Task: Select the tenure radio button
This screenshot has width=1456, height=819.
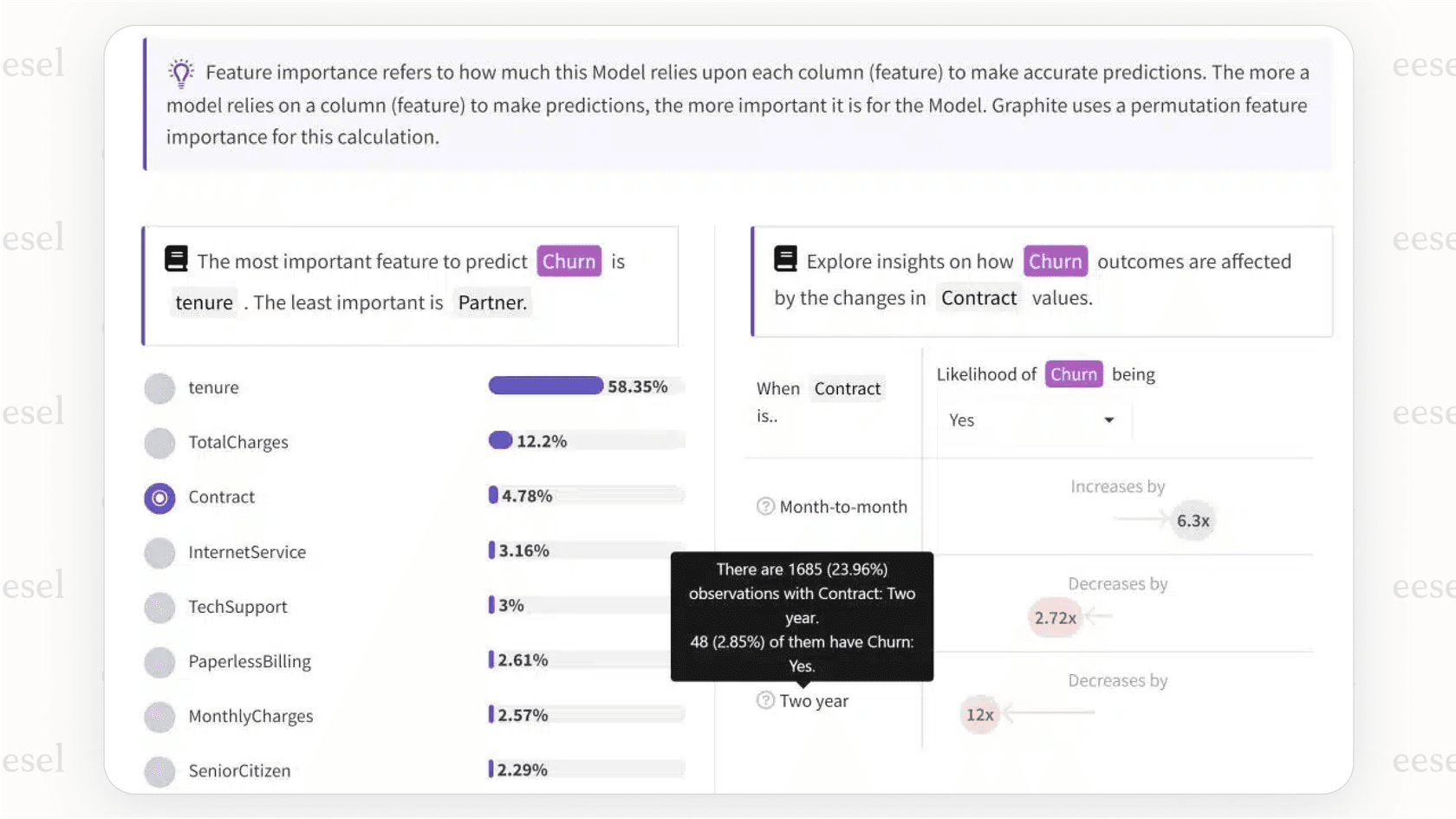Action: [x=159, y=388]
